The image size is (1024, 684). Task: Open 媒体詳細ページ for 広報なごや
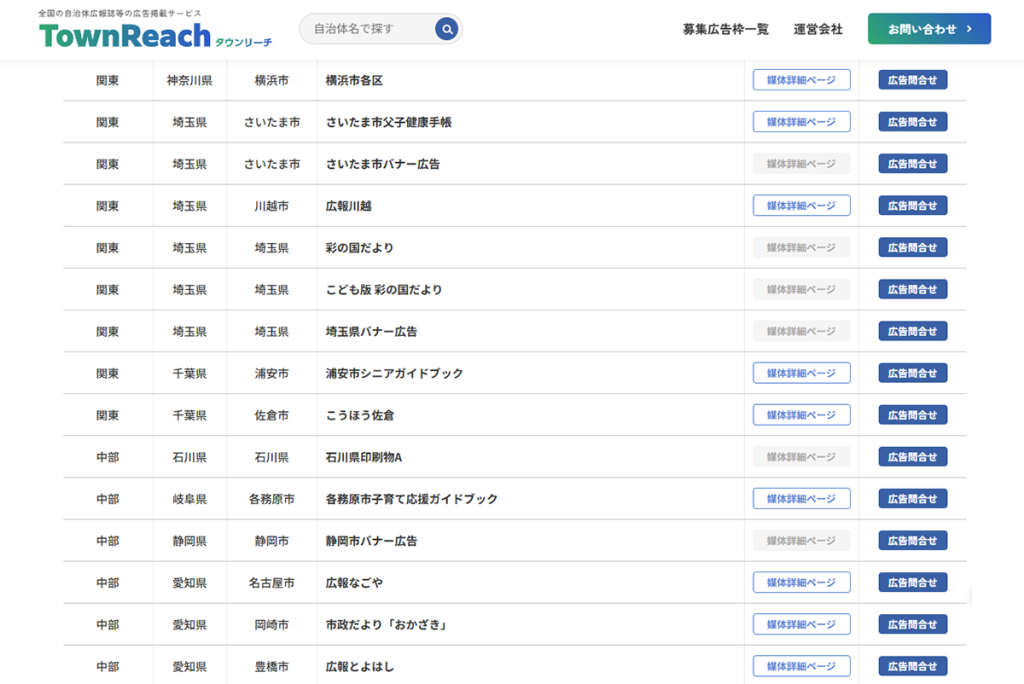(x=801, y=582)
